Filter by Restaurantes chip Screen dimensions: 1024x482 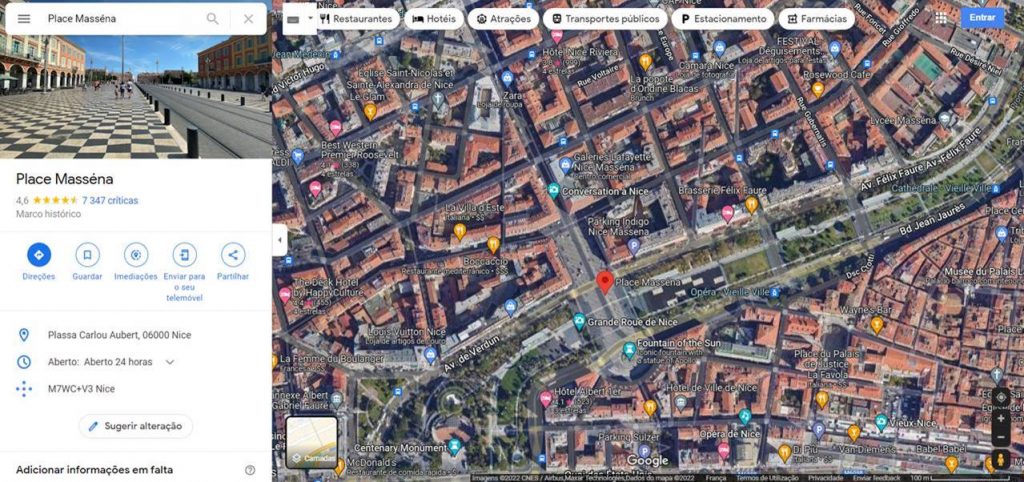[356, 19]
